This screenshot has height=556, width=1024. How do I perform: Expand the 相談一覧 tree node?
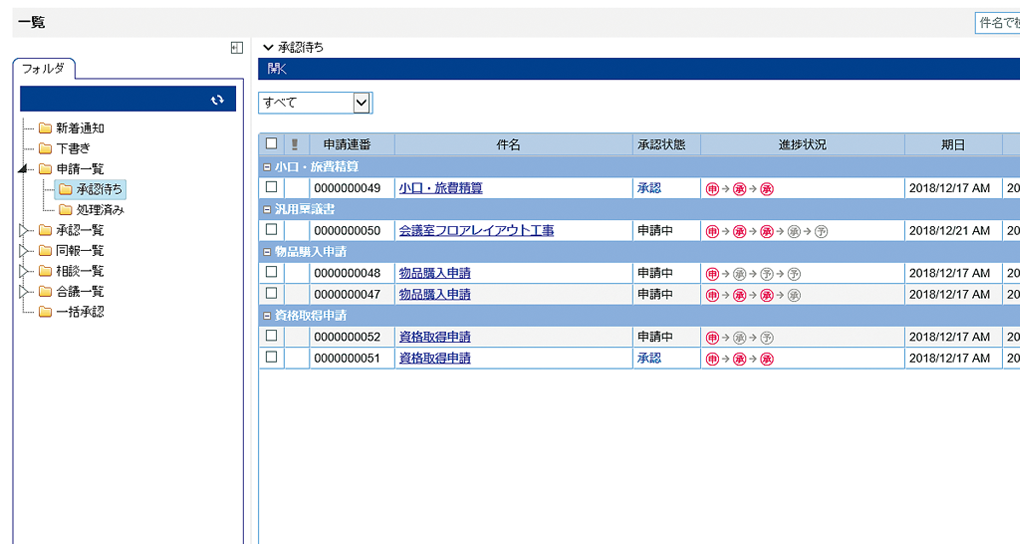(x=24, y=270)
